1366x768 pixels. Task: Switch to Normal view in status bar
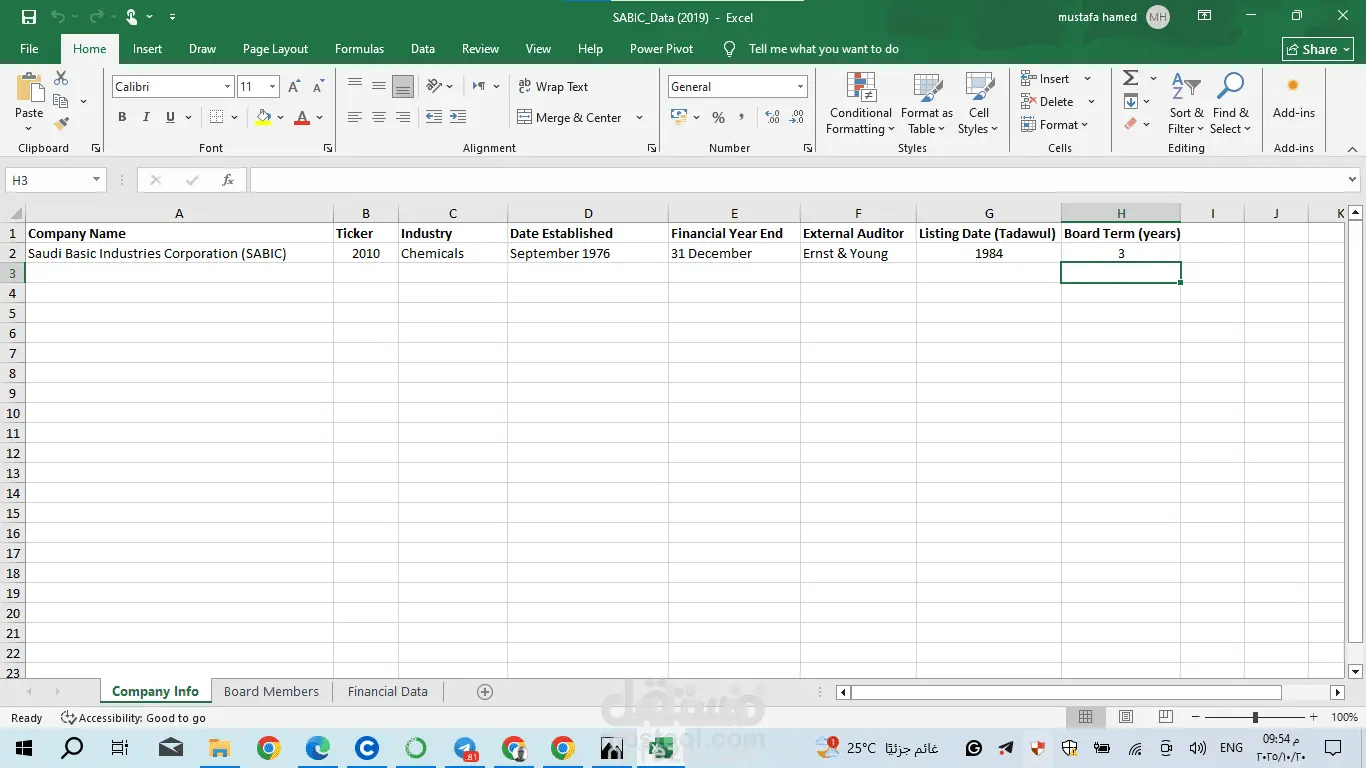1085,717
